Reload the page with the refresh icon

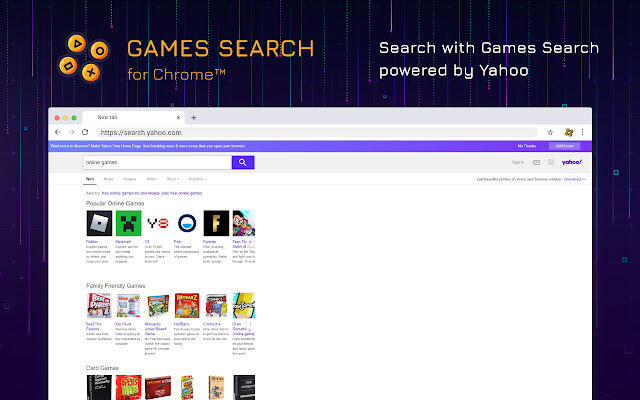(85, 132)
